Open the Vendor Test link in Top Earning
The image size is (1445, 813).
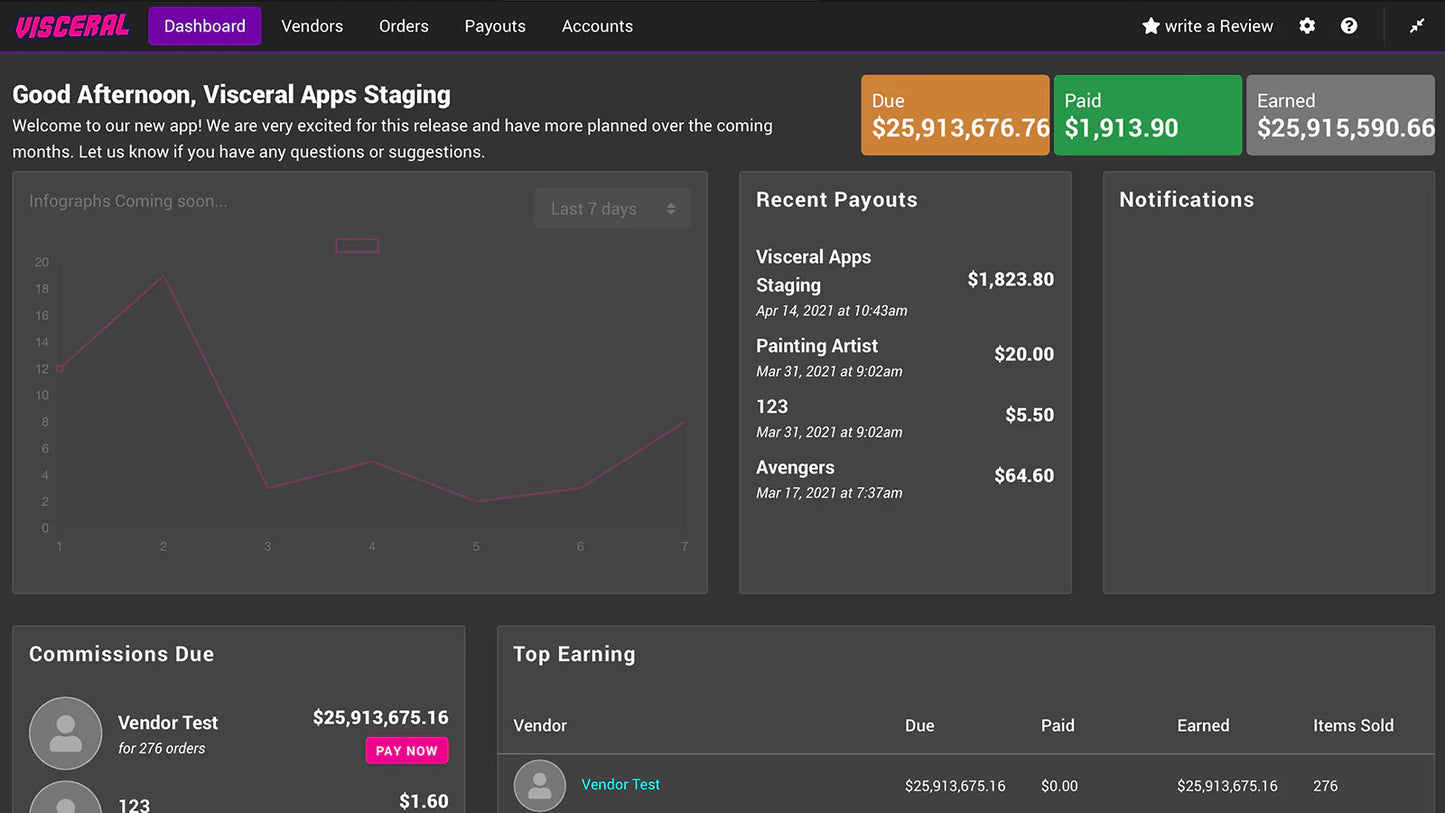click(620, 785)
